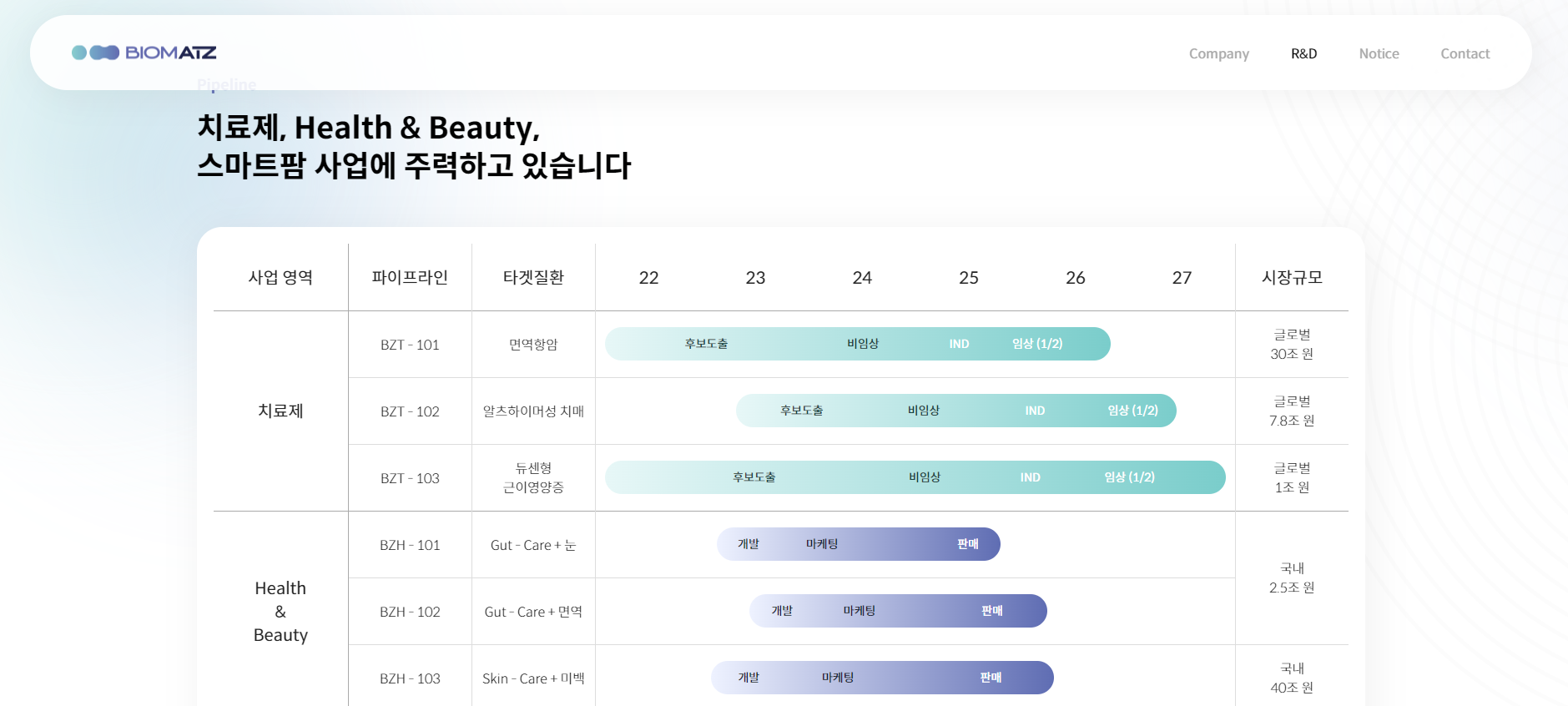Screen dimensions: 1568x706
Task: Open the Contact link
Action: click(x=1465, y=53)
